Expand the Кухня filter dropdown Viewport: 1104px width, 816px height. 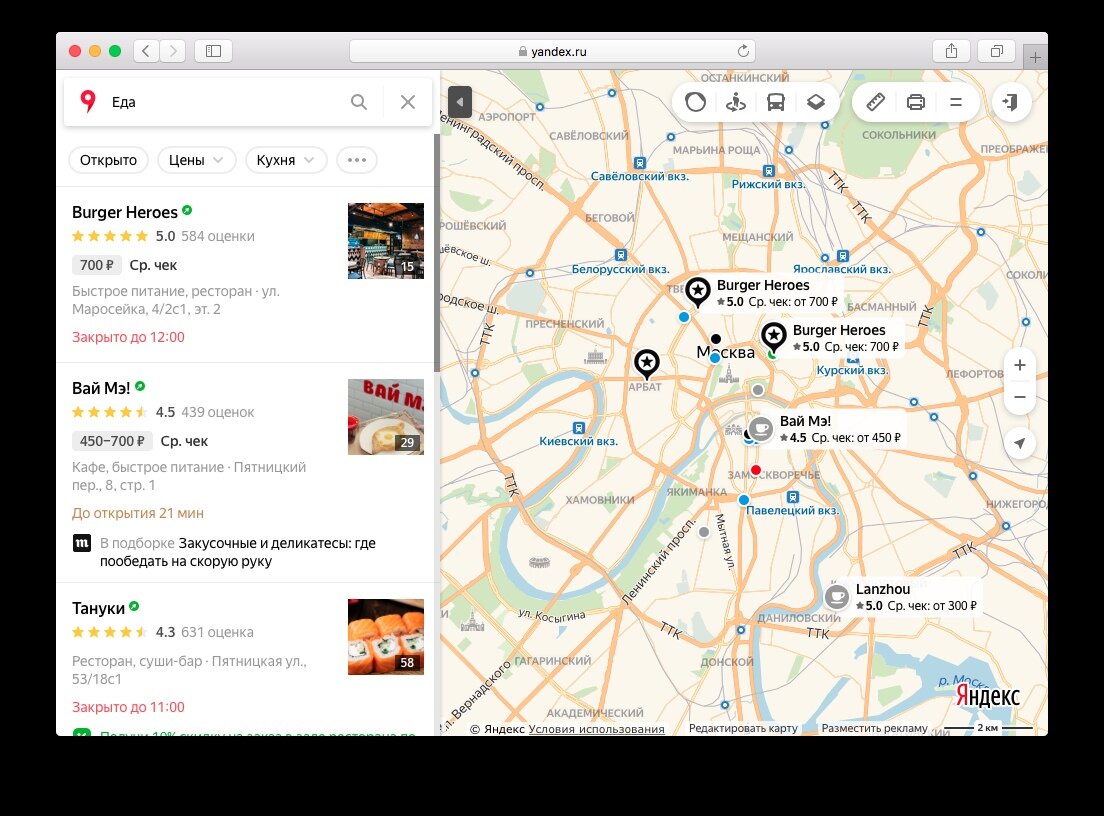point(286,160)
